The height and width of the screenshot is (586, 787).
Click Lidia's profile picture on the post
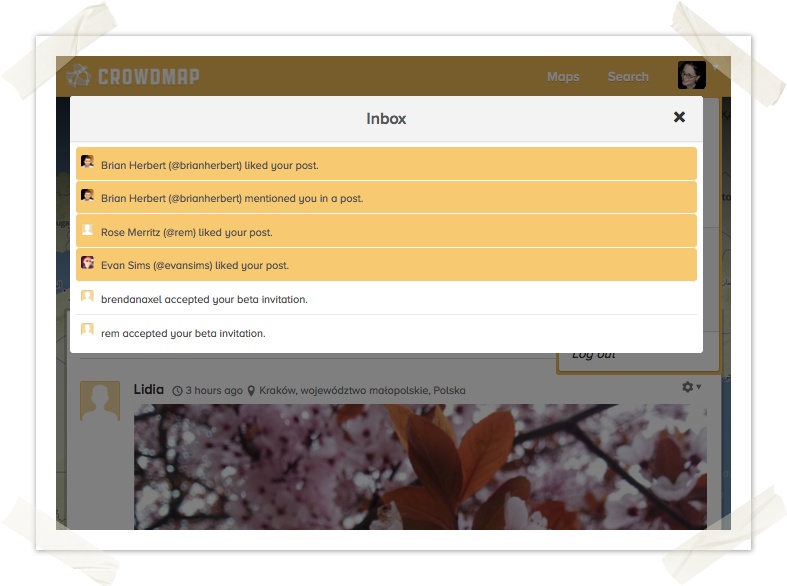click(100, 401)
